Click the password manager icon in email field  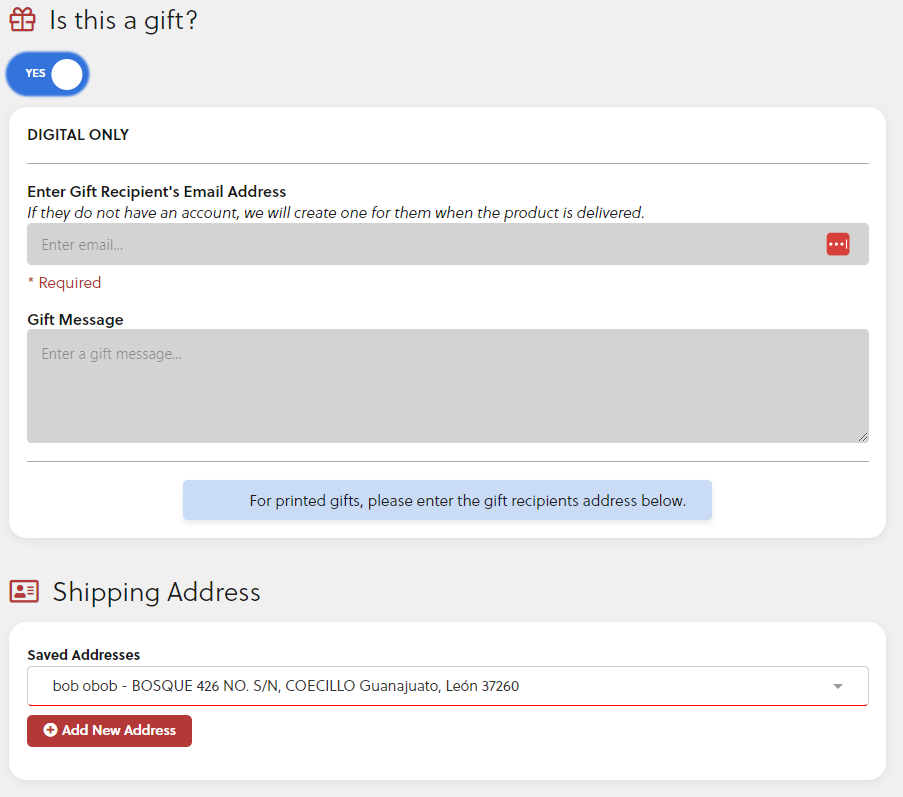[x=838, y=244]
